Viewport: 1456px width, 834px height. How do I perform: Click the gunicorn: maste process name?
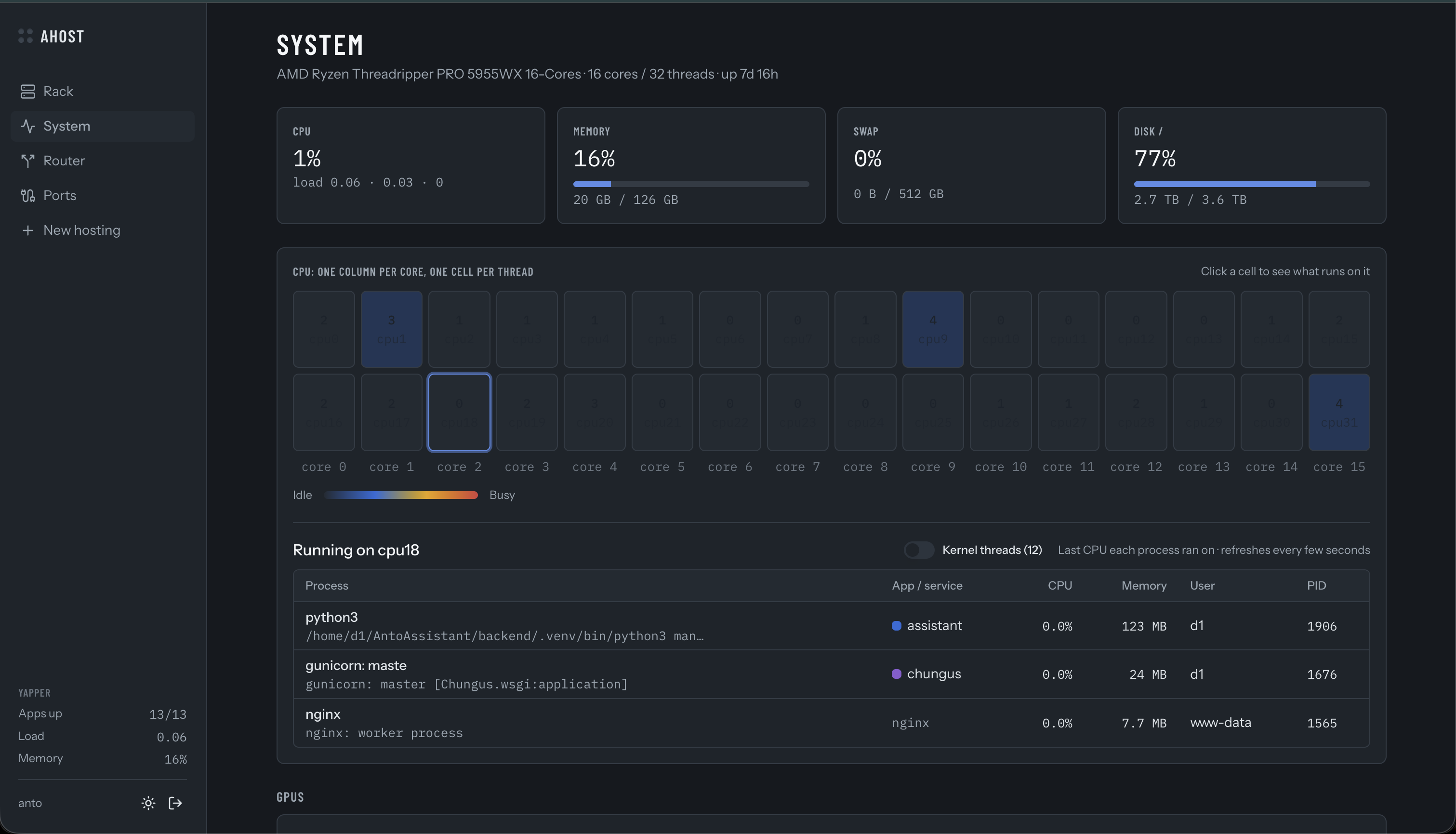pos(356,666)
